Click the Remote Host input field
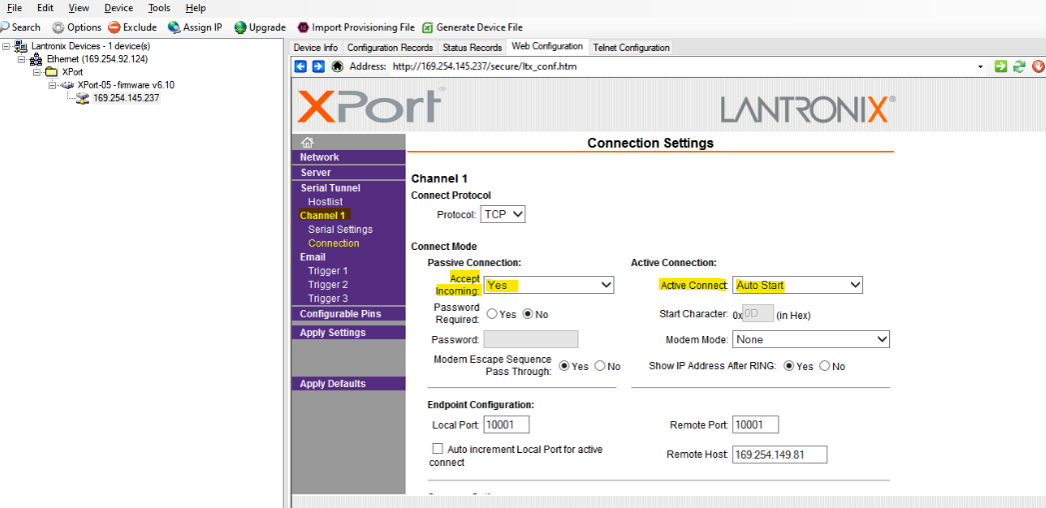The height and width of the screenshot is (508, 1046). coord(780,455)
